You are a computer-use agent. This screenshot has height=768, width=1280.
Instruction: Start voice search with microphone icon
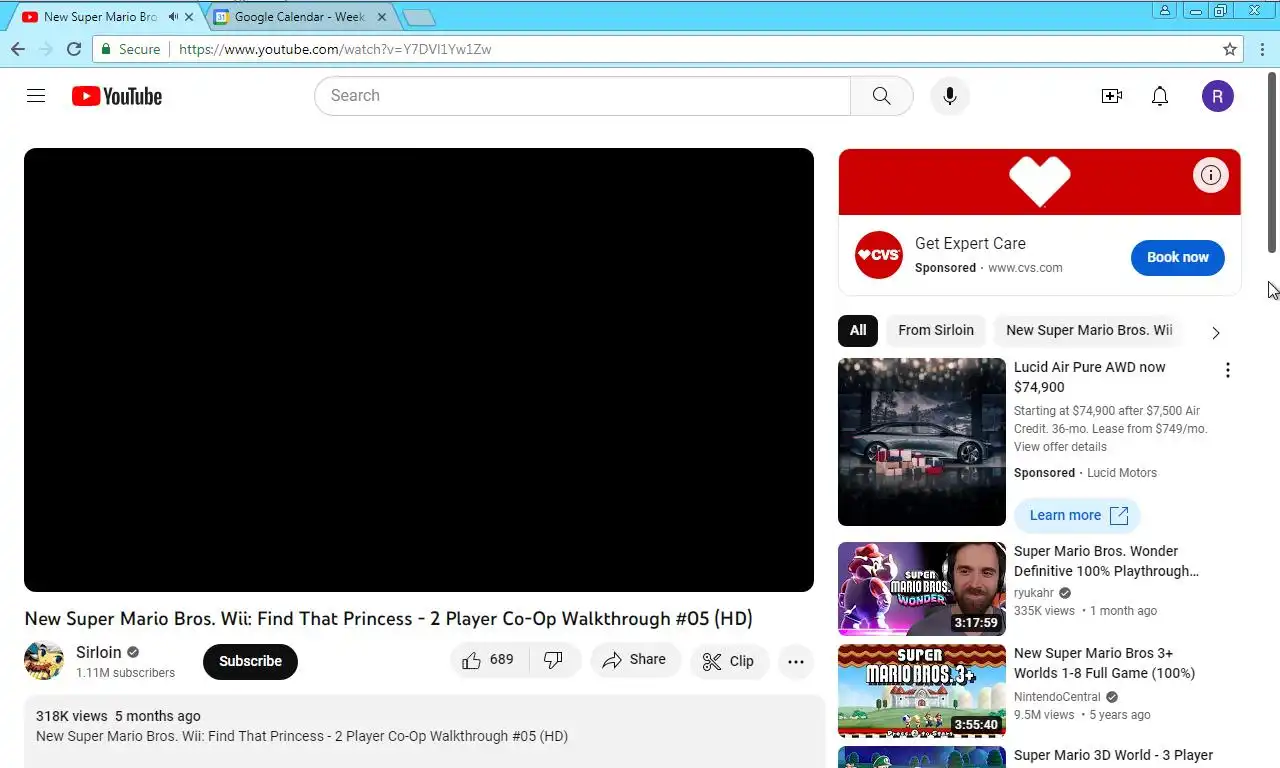(x=950, y=96)
